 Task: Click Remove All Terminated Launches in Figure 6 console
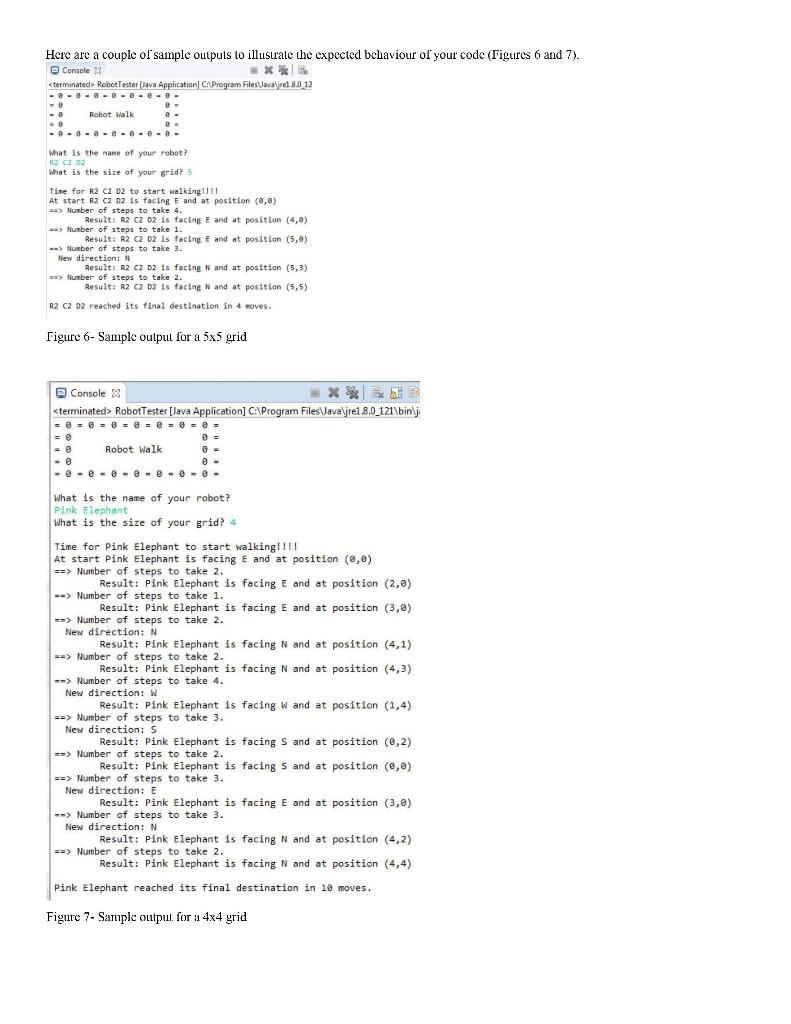[283, 70]
